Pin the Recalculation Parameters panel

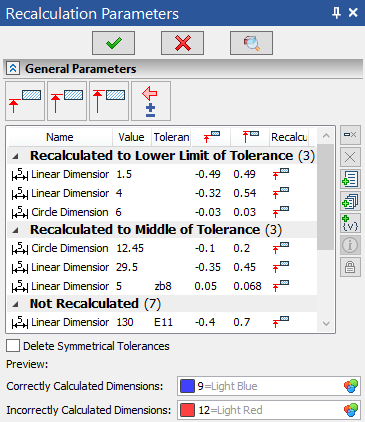336,13
